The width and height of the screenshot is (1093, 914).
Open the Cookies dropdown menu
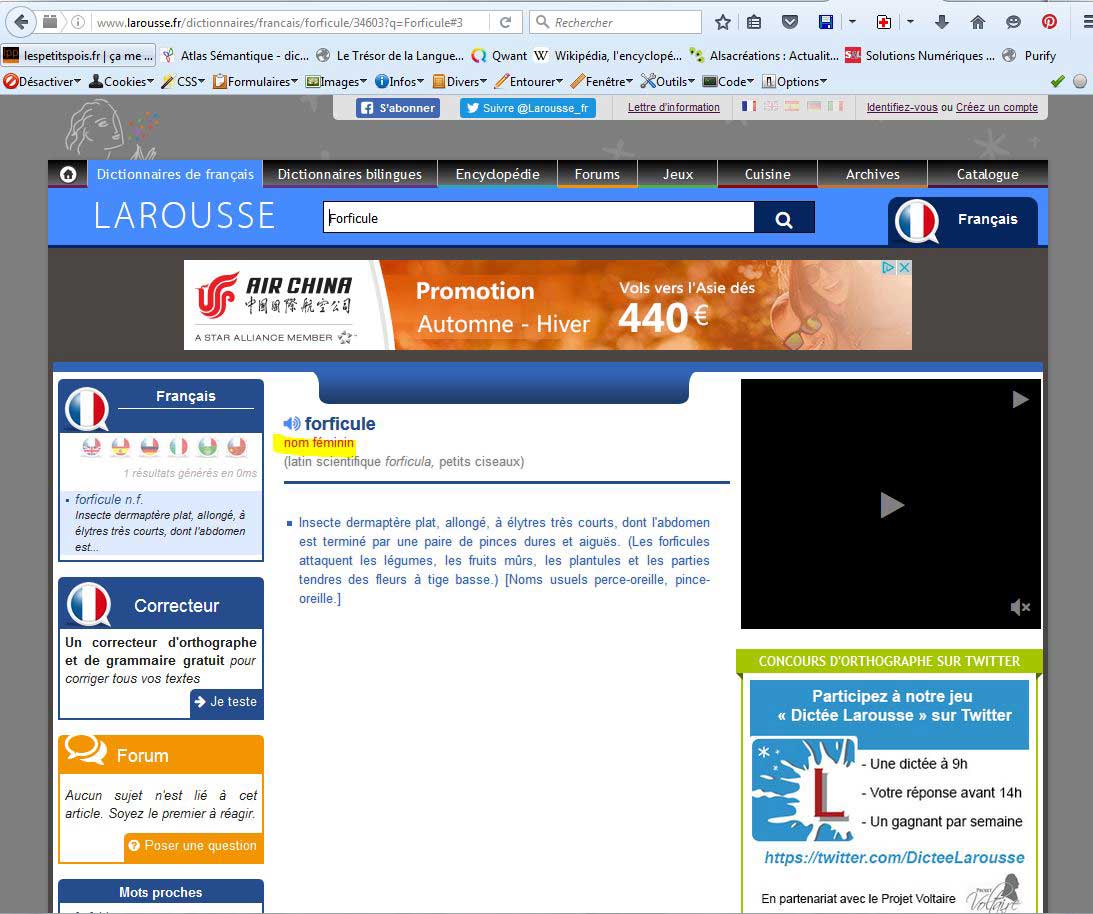click(121, 82)
